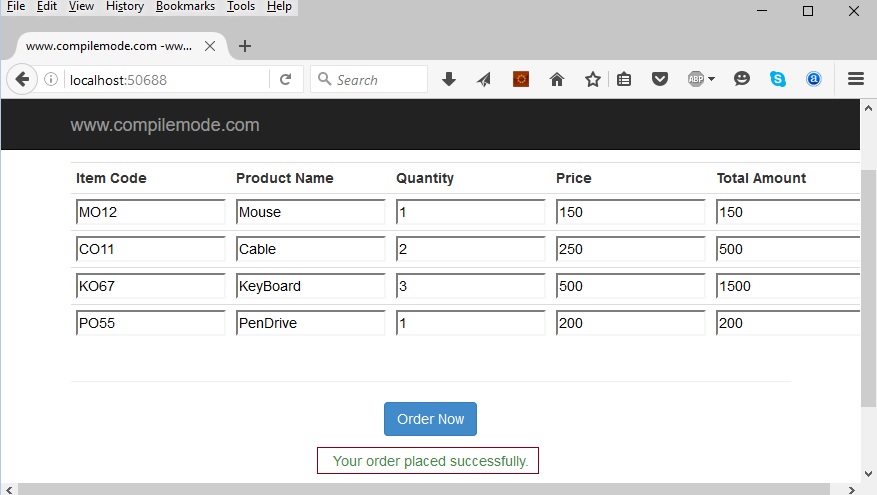Open a new tab with the plus button
The height and width of the screenshot is (495, 877).
pos(245,46)
